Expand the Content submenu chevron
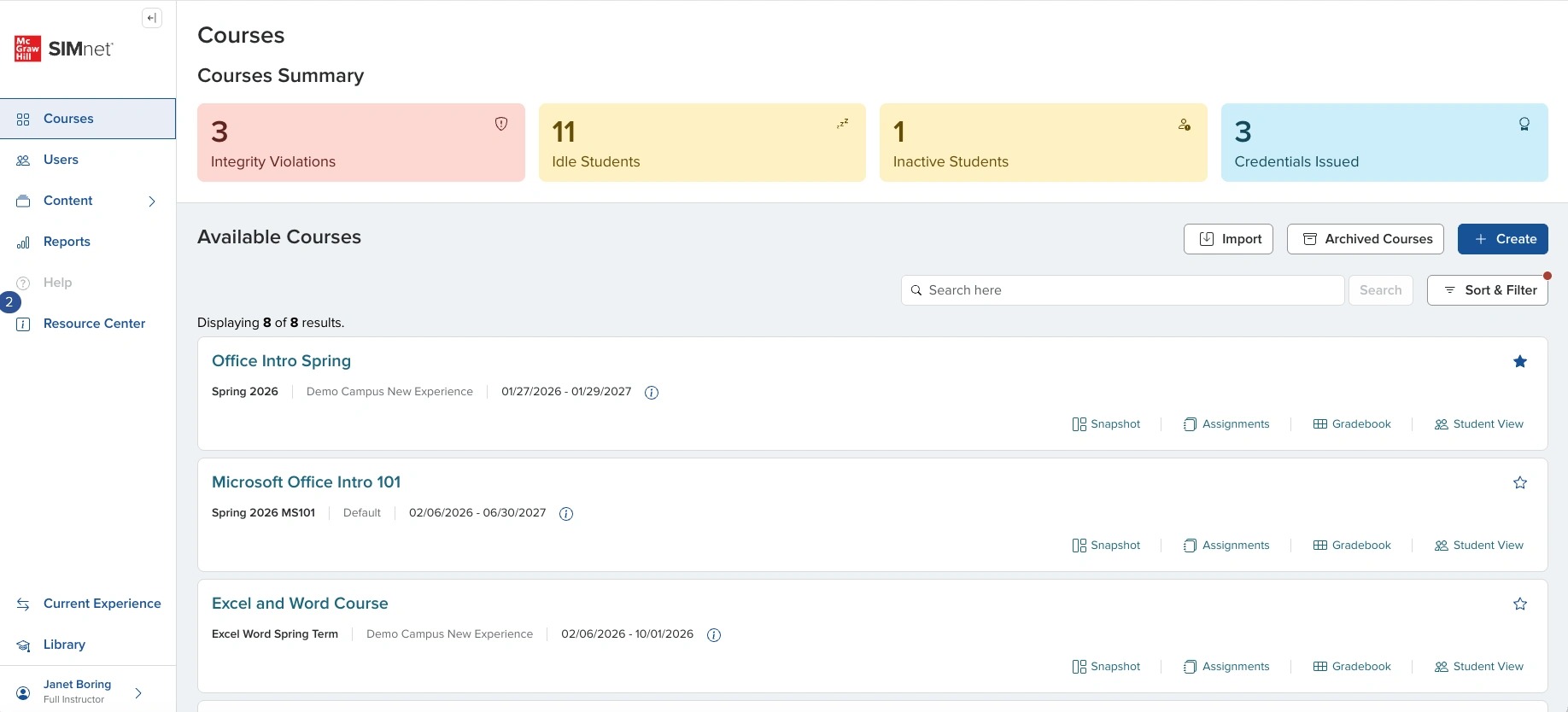Image resolution: width=1568 pixels, height=712 pixels. pos(152,201)
